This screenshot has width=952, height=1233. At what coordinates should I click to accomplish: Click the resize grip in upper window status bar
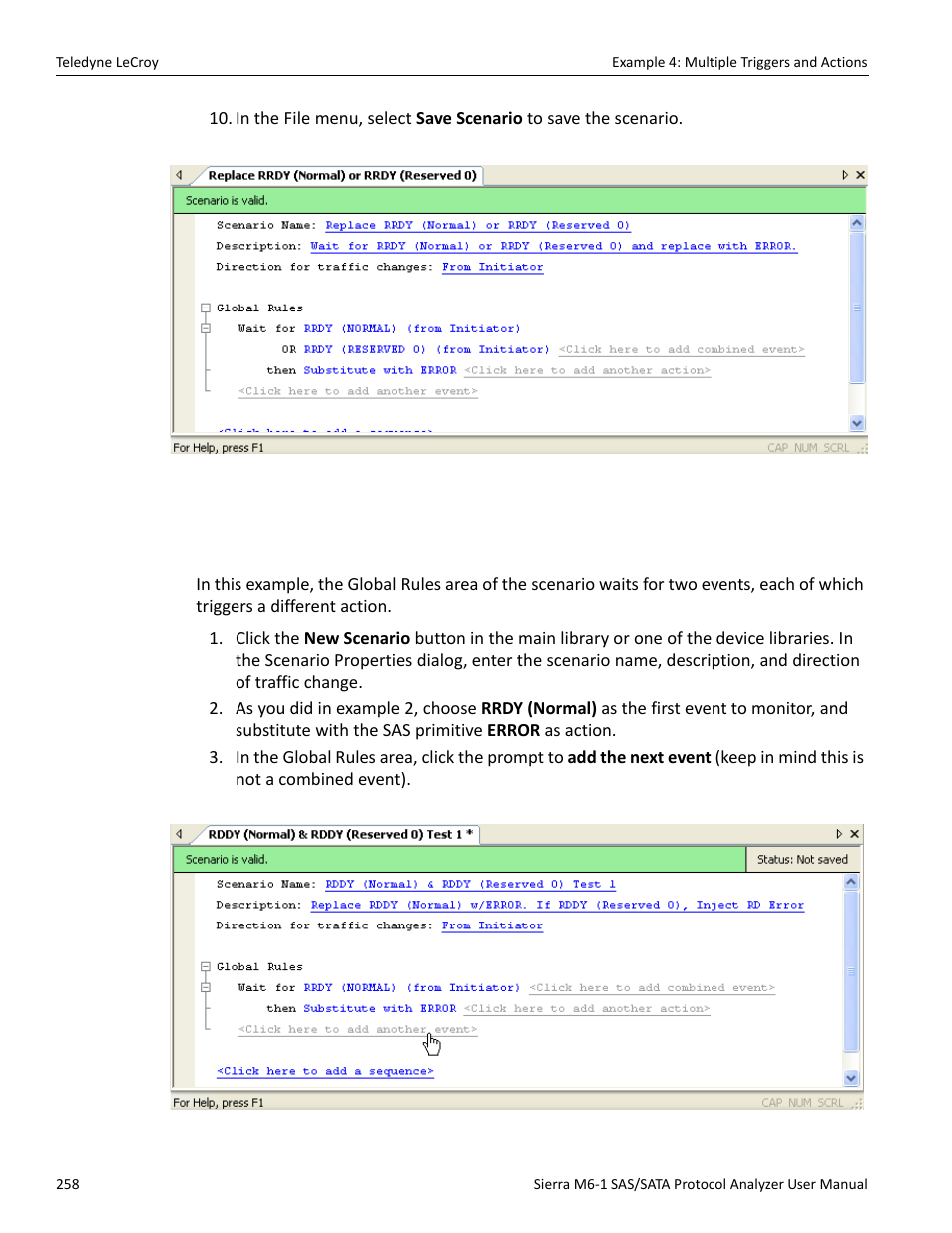point(863,449)
